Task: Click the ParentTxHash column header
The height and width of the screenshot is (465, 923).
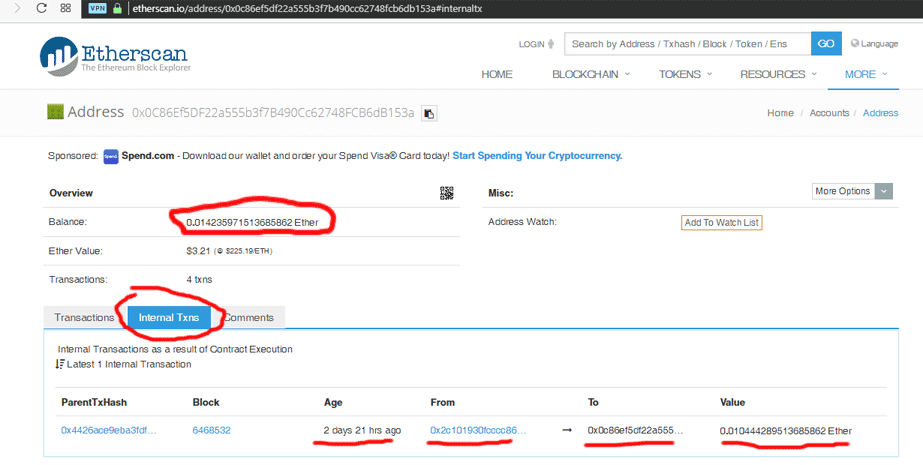Action: point(94,403)
